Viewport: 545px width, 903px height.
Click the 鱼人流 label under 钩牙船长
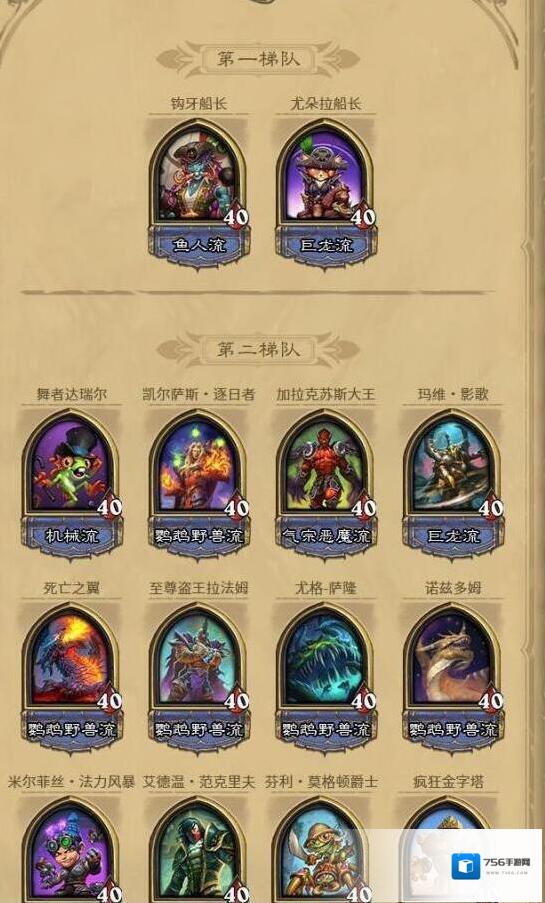(x=199, y=246)
